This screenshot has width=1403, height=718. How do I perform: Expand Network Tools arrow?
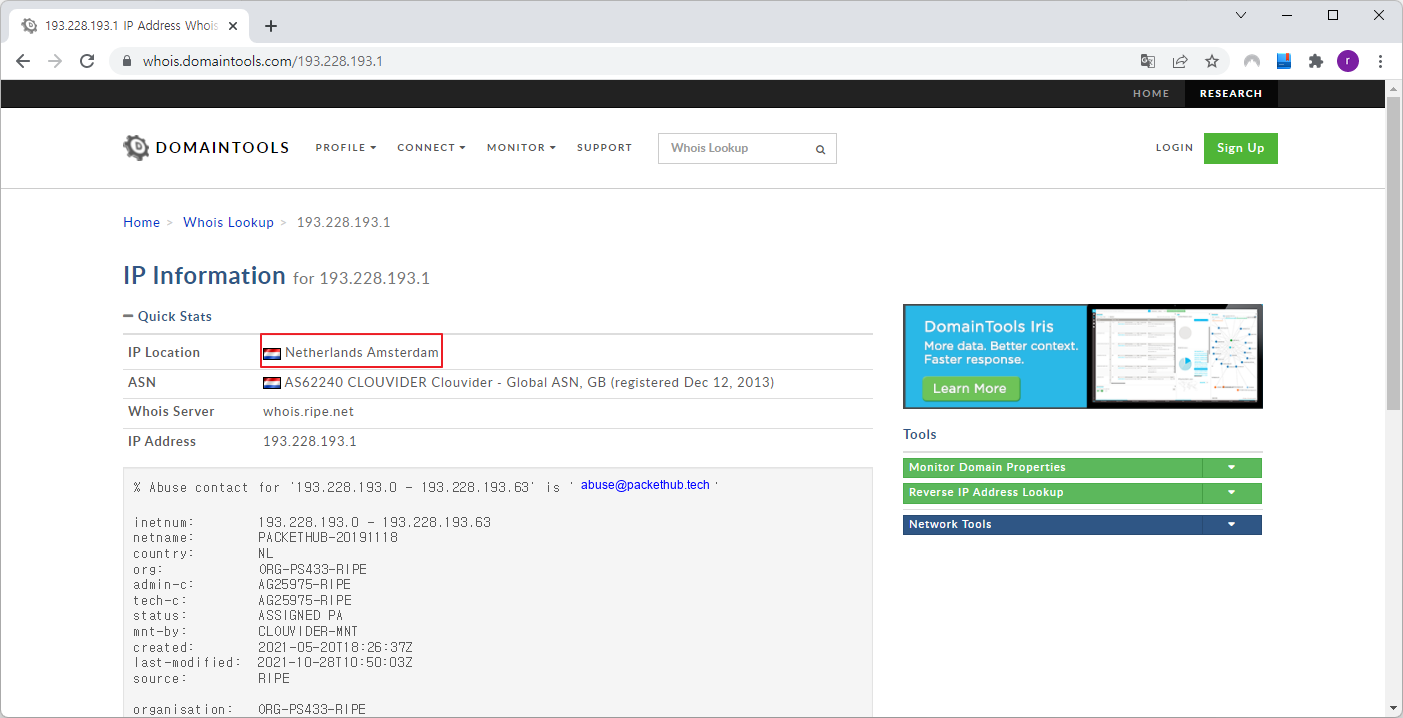(x=1232, y=525)
